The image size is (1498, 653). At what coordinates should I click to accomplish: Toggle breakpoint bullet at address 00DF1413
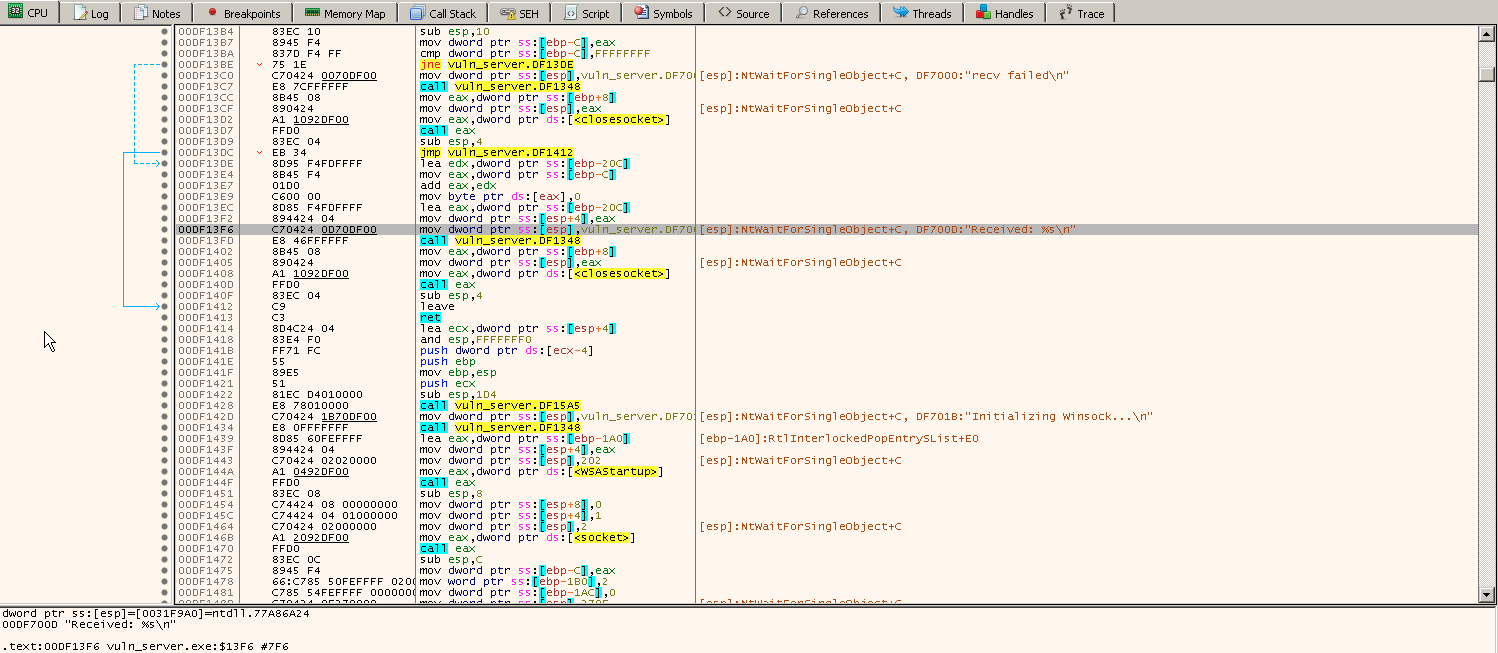[x=165, y=317]
